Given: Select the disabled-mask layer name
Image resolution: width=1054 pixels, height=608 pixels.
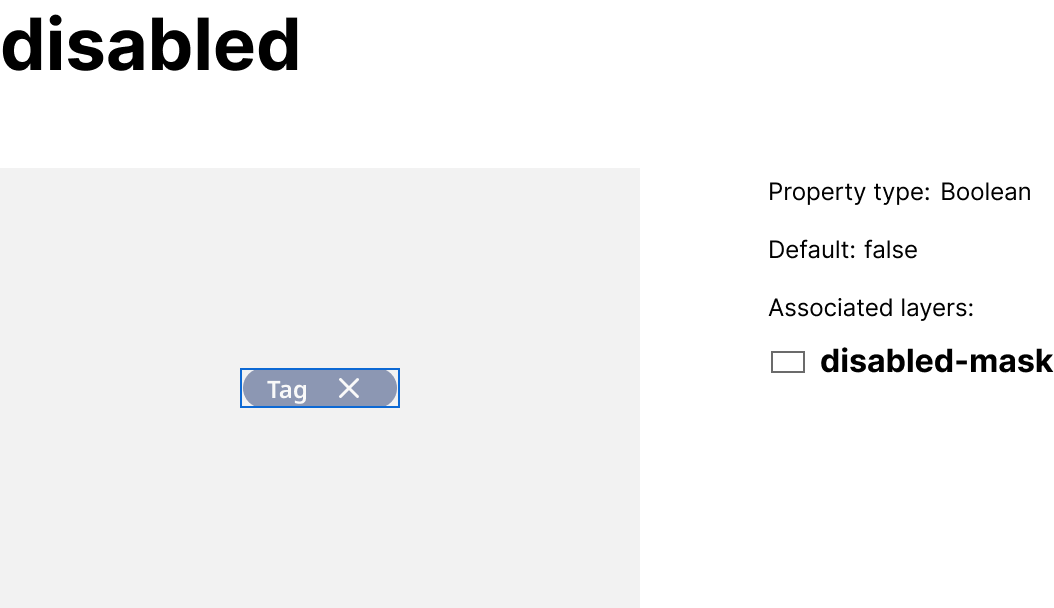Looking at the screenshot, I should [x=935, y=361].
